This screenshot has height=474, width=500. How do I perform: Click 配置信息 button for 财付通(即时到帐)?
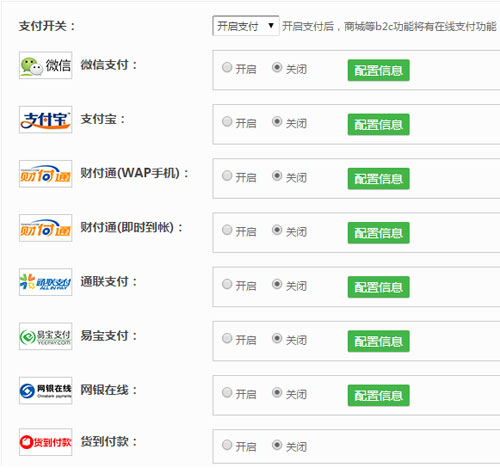click(378, 233)
